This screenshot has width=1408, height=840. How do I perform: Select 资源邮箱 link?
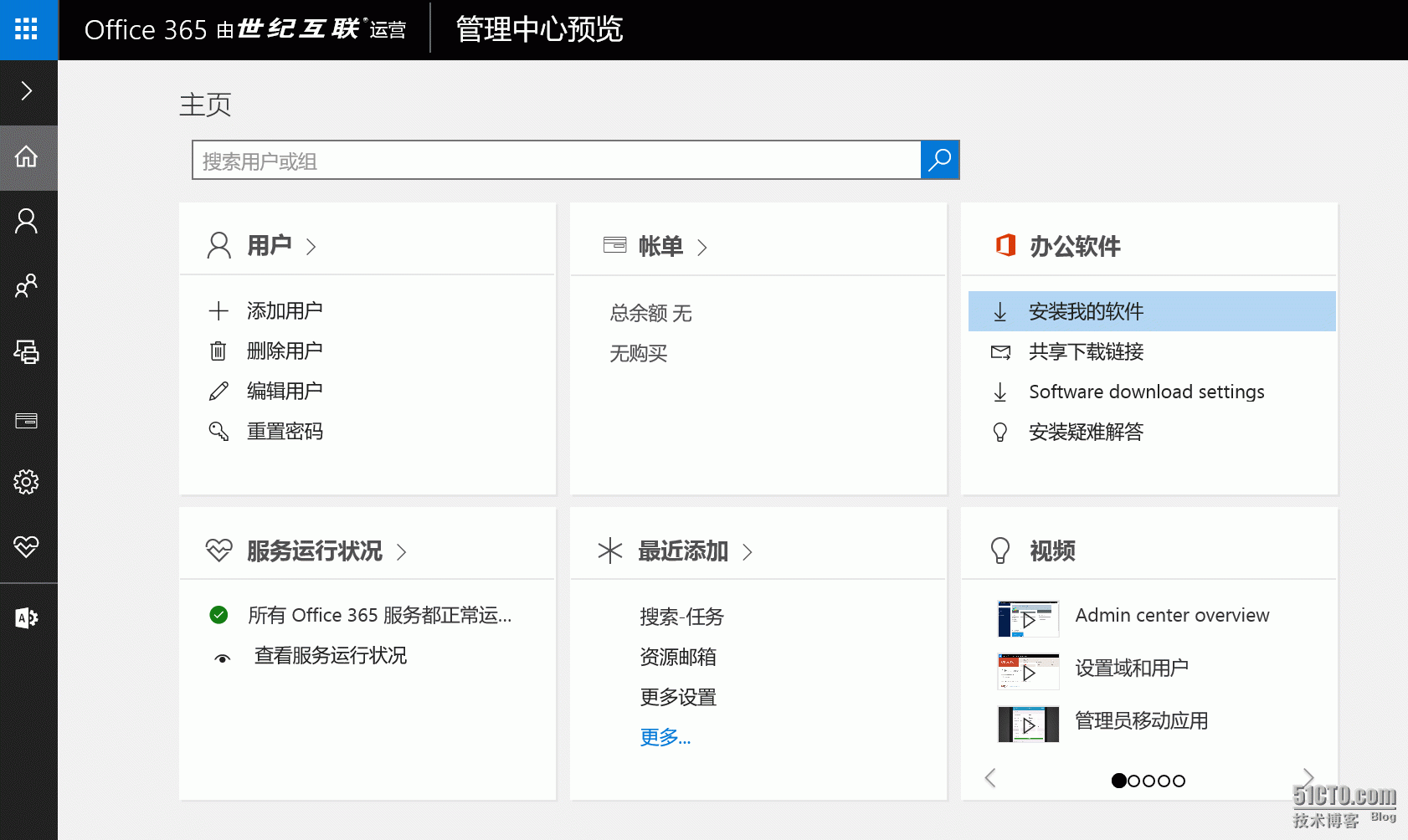click(678, 657)
